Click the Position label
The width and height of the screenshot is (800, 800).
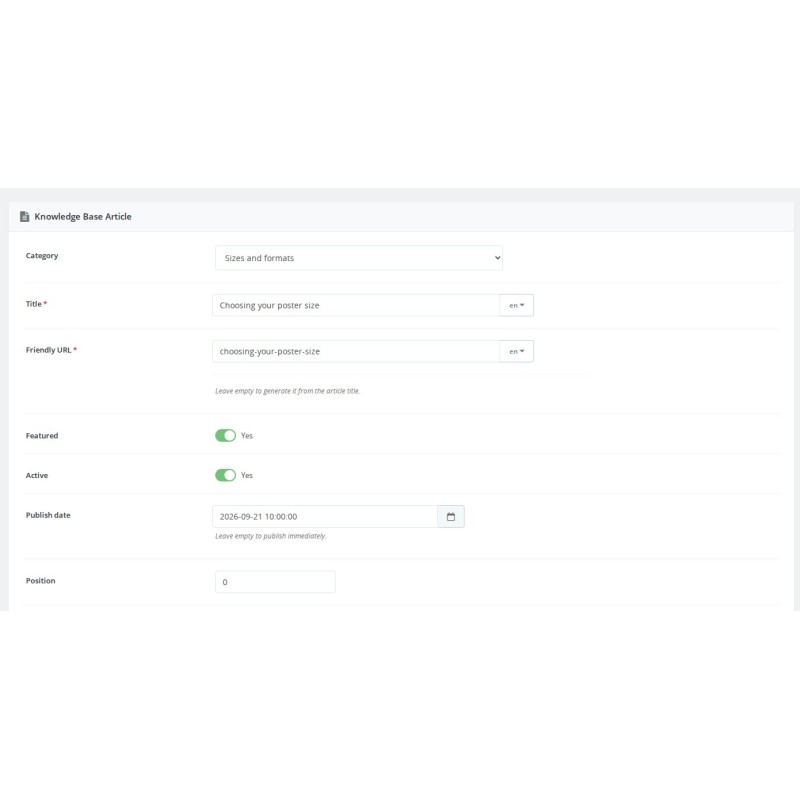point(40,581)
